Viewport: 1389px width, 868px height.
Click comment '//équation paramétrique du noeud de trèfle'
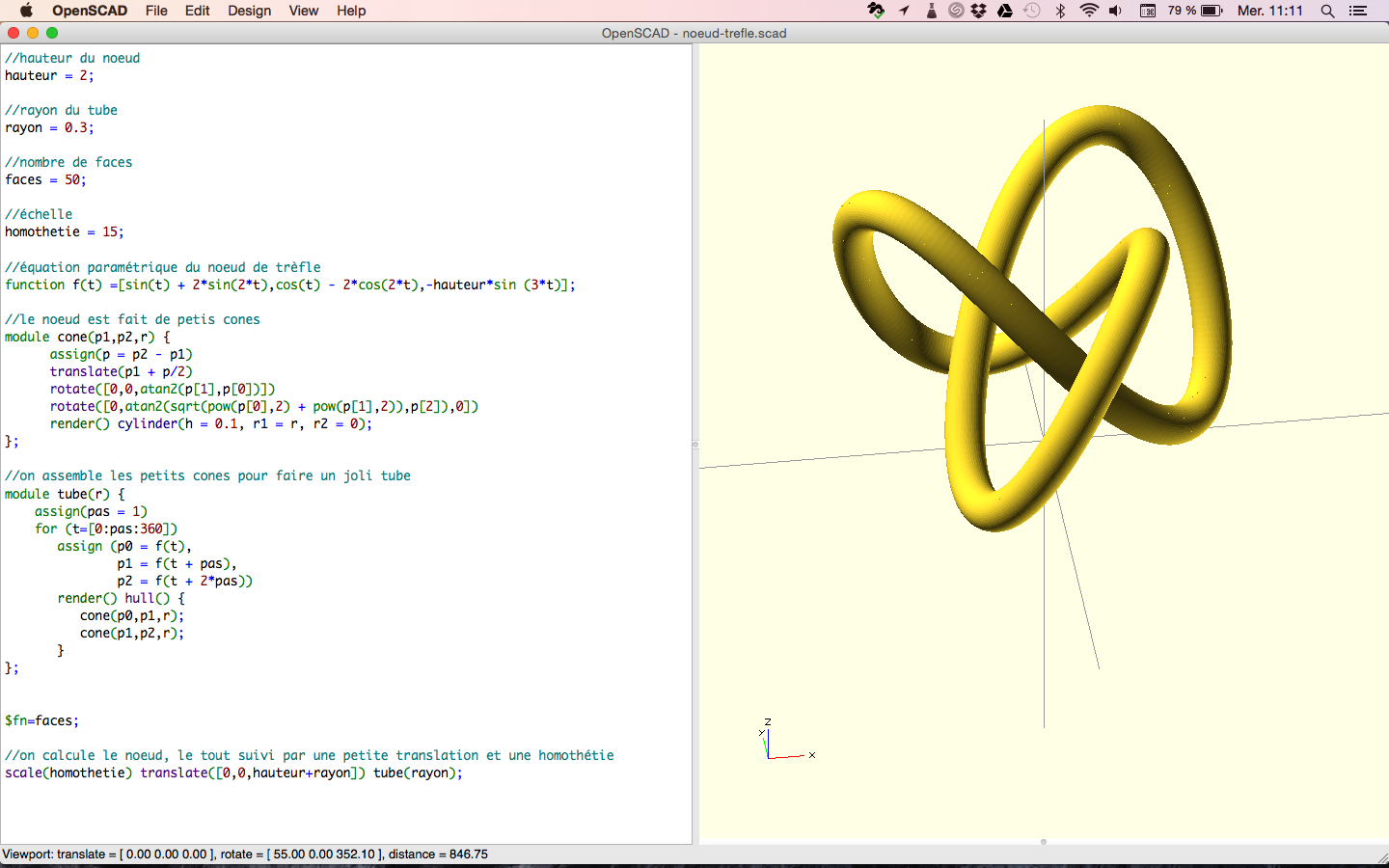point(163,267)
